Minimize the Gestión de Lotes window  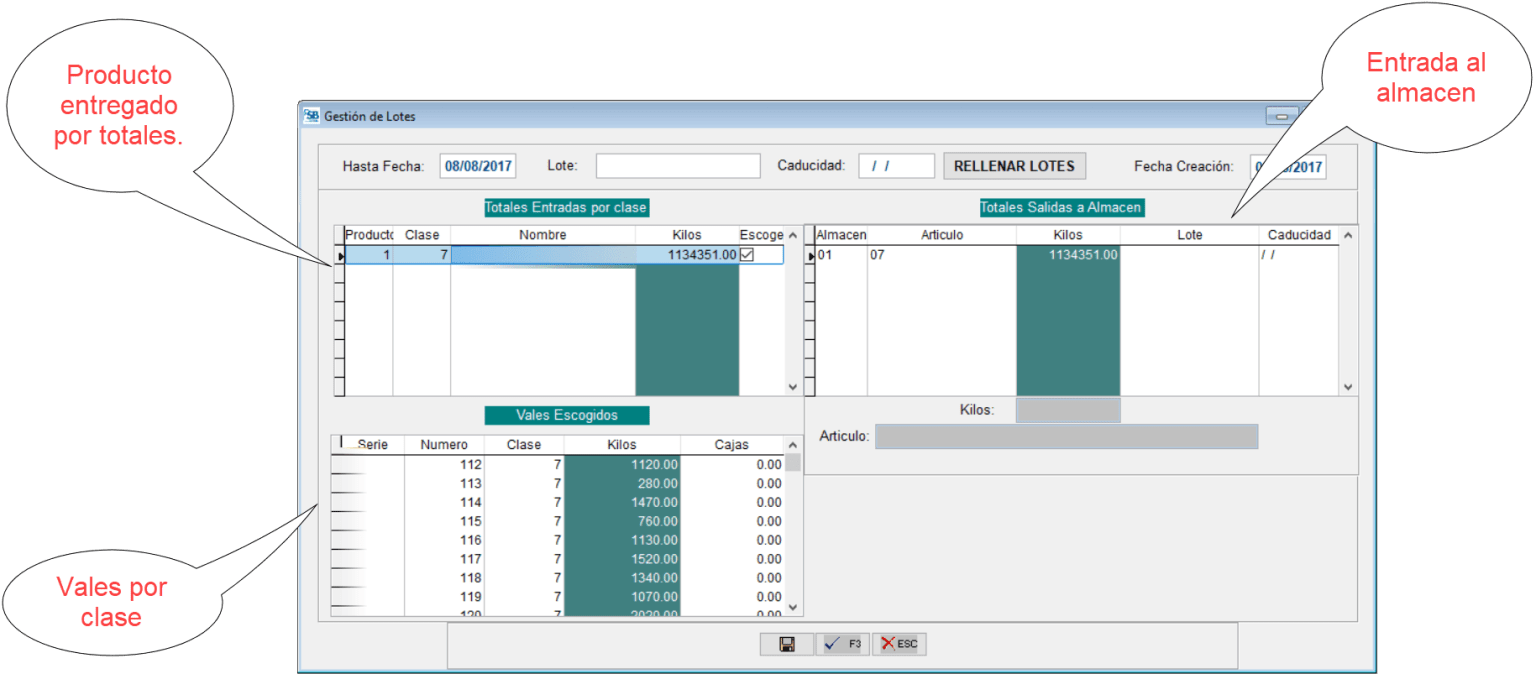click(1281, 116)
